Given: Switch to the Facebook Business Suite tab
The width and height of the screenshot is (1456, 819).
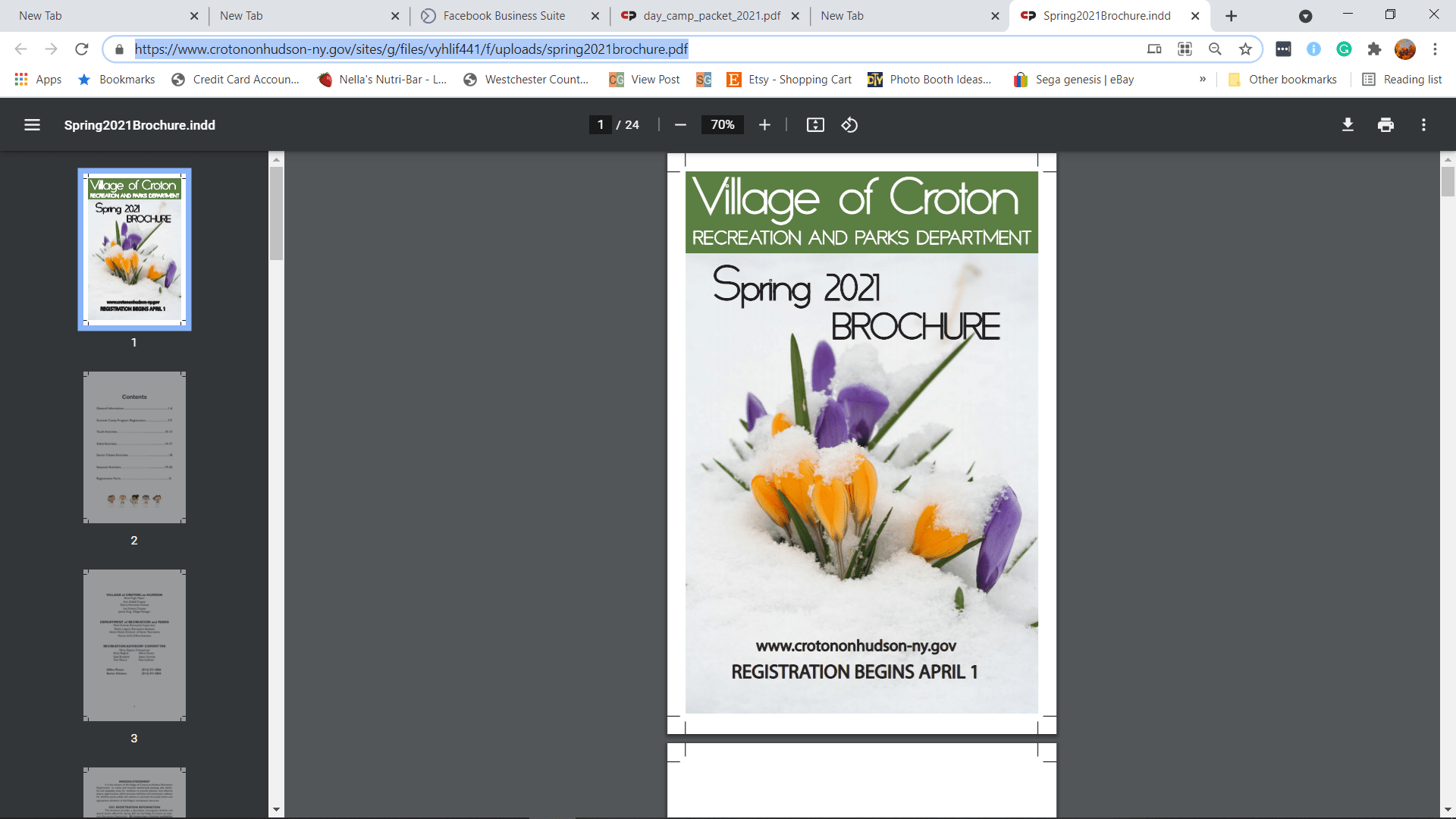Looking at the screenshot, I should [x=504, y=15].
